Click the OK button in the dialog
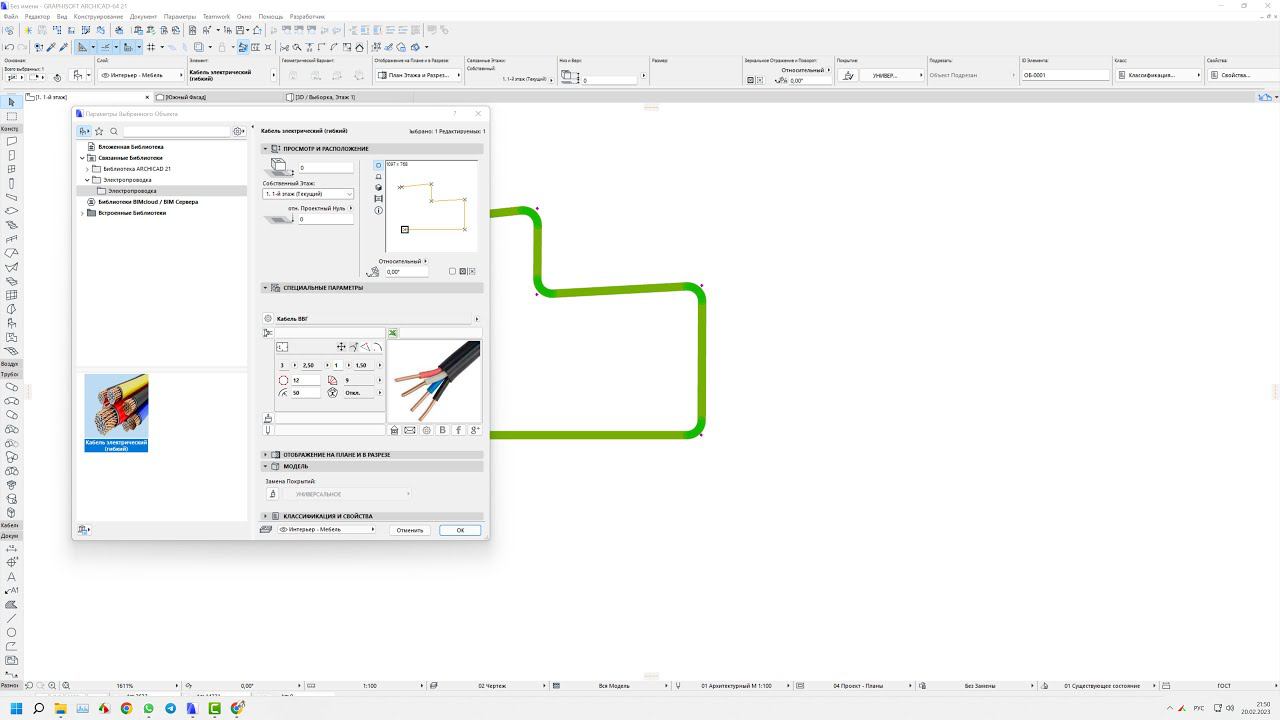Image resolution: width=1280 pixels, height=720 pixels. pyautogui.click(x=460, y=530)
